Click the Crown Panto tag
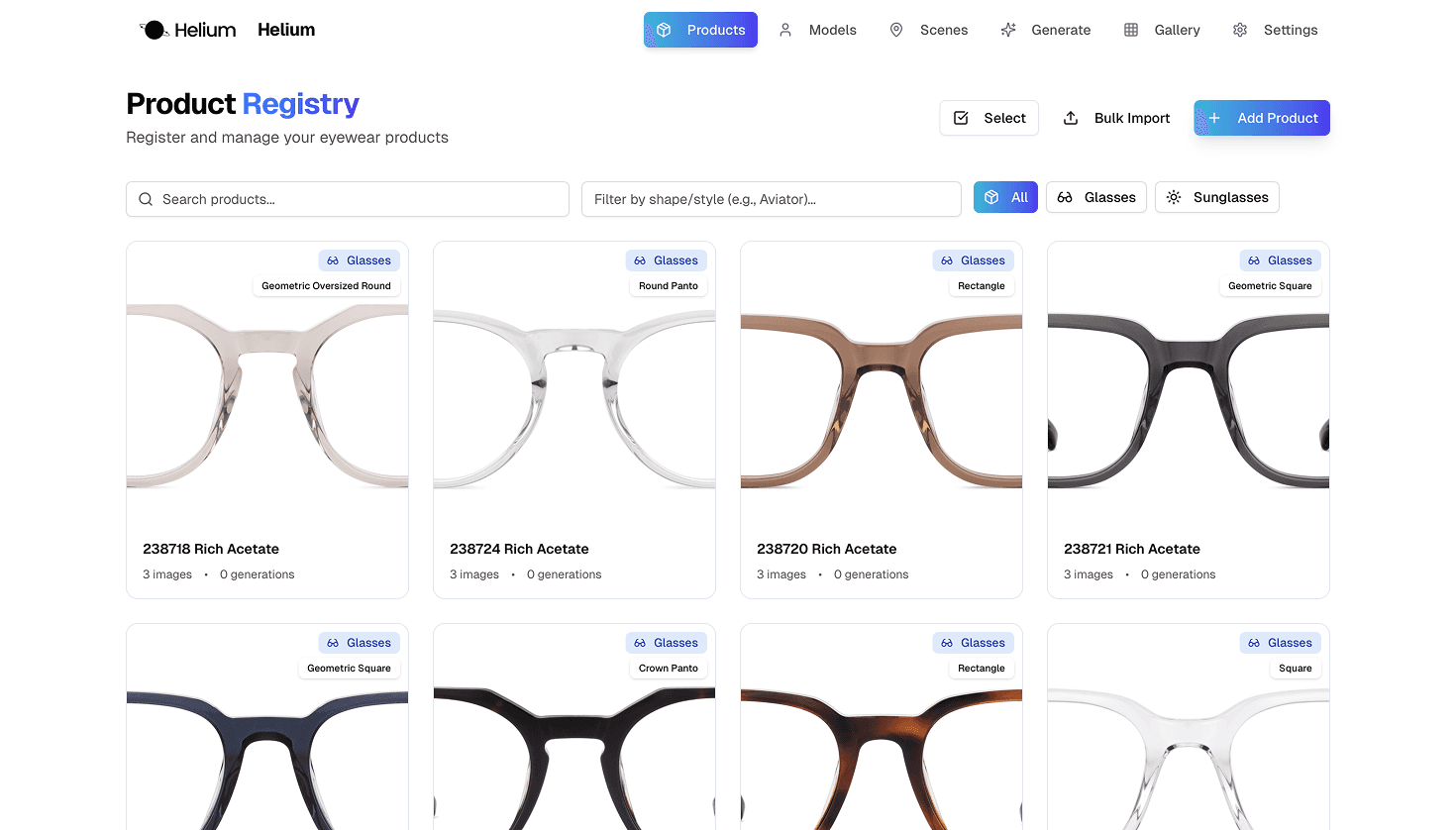This screenshot has height=830, width=1456. [x=669, y=669]
